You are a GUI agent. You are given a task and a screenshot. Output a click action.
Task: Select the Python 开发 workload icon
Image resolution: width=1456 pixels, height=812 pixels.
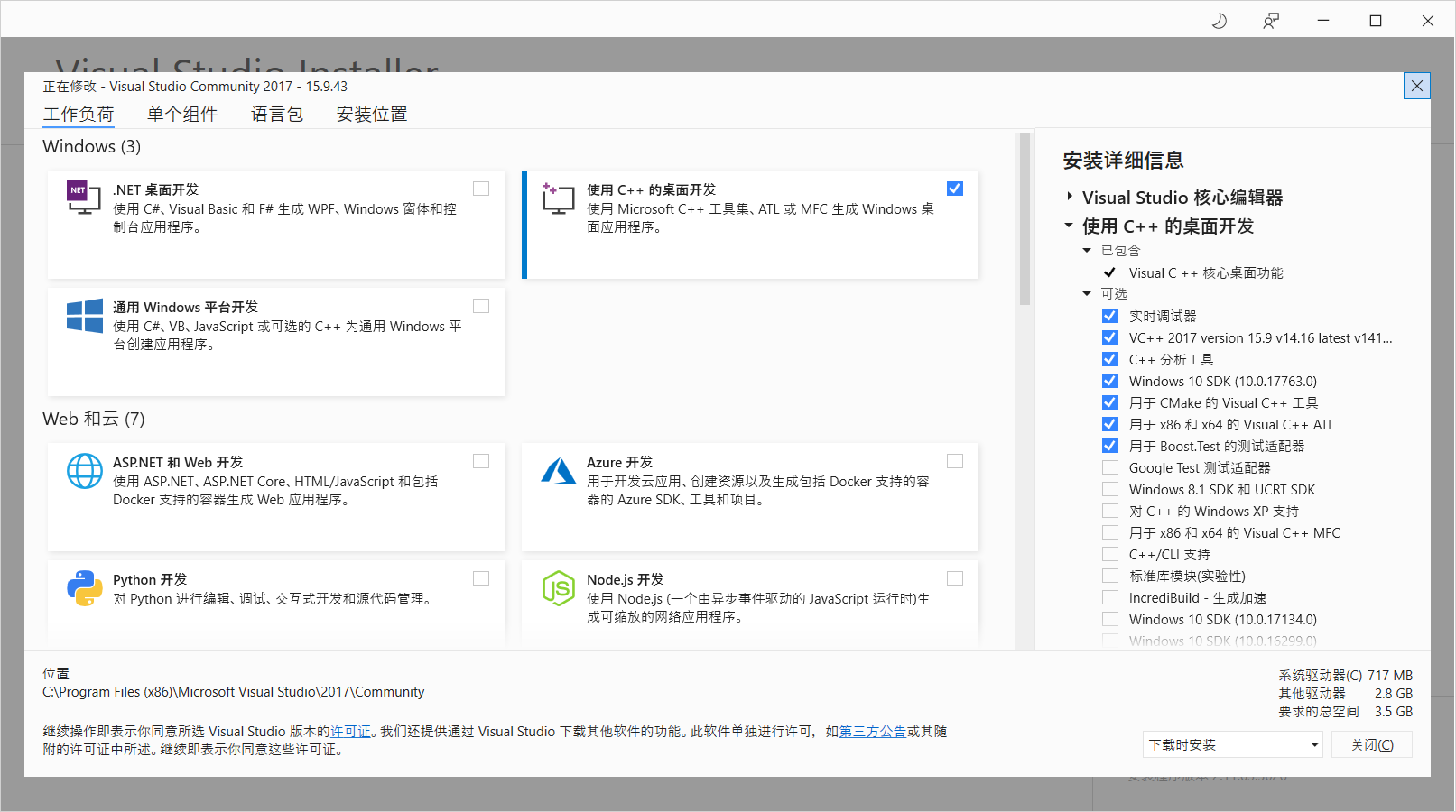84,588
